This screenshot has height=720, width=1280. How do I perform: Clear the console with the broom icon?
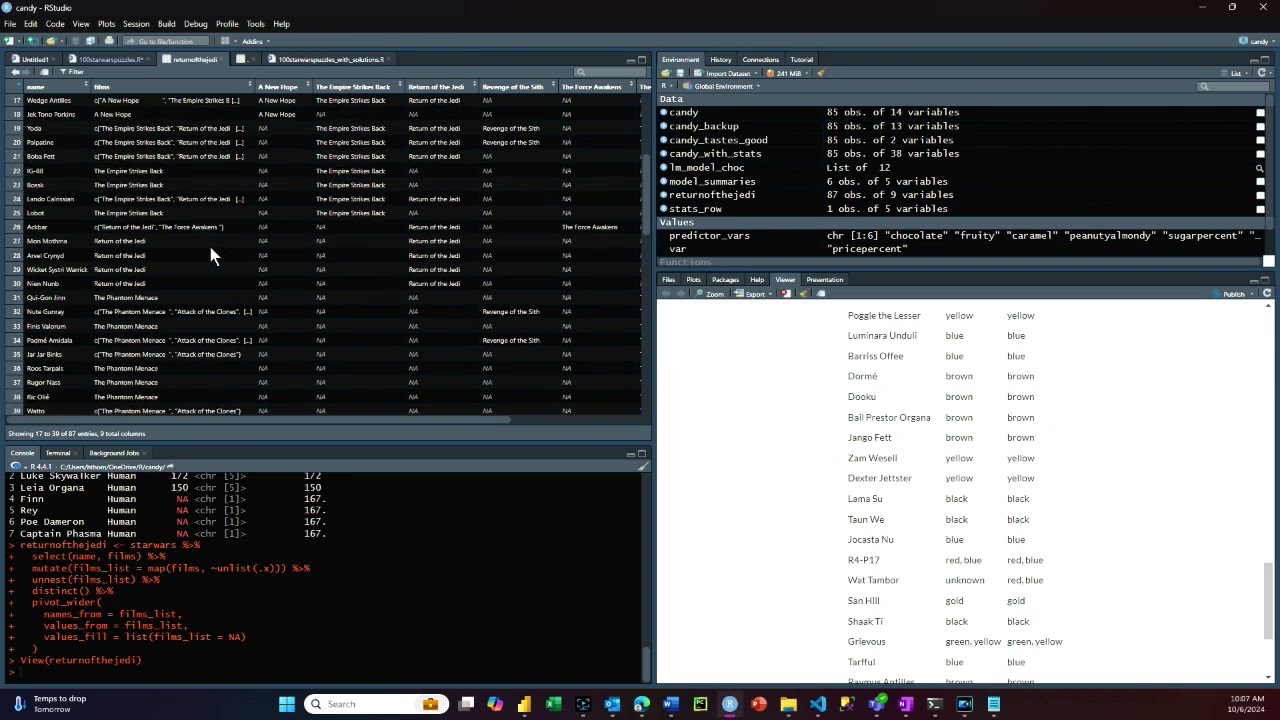click(x=642, y=467)
